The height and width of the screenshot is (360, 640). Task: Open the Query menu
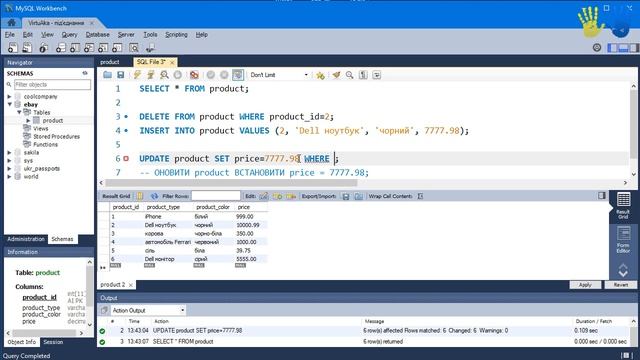pos(69,35)
